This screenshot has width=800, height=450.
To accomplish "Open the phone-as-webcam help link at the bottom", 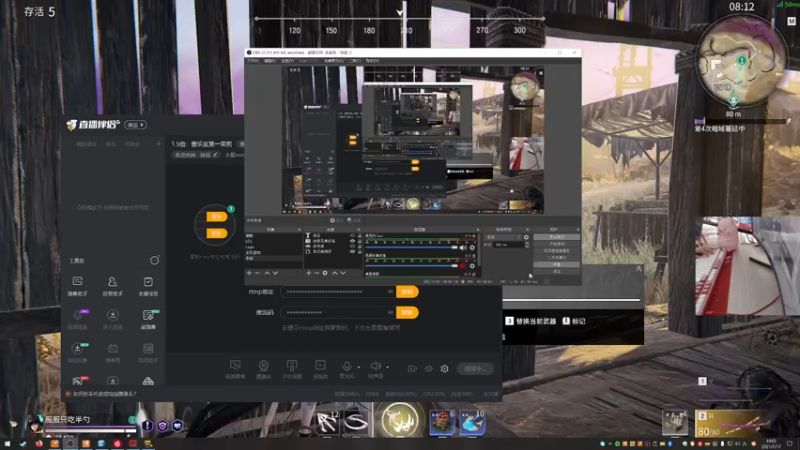I will (x=105, y=394).
